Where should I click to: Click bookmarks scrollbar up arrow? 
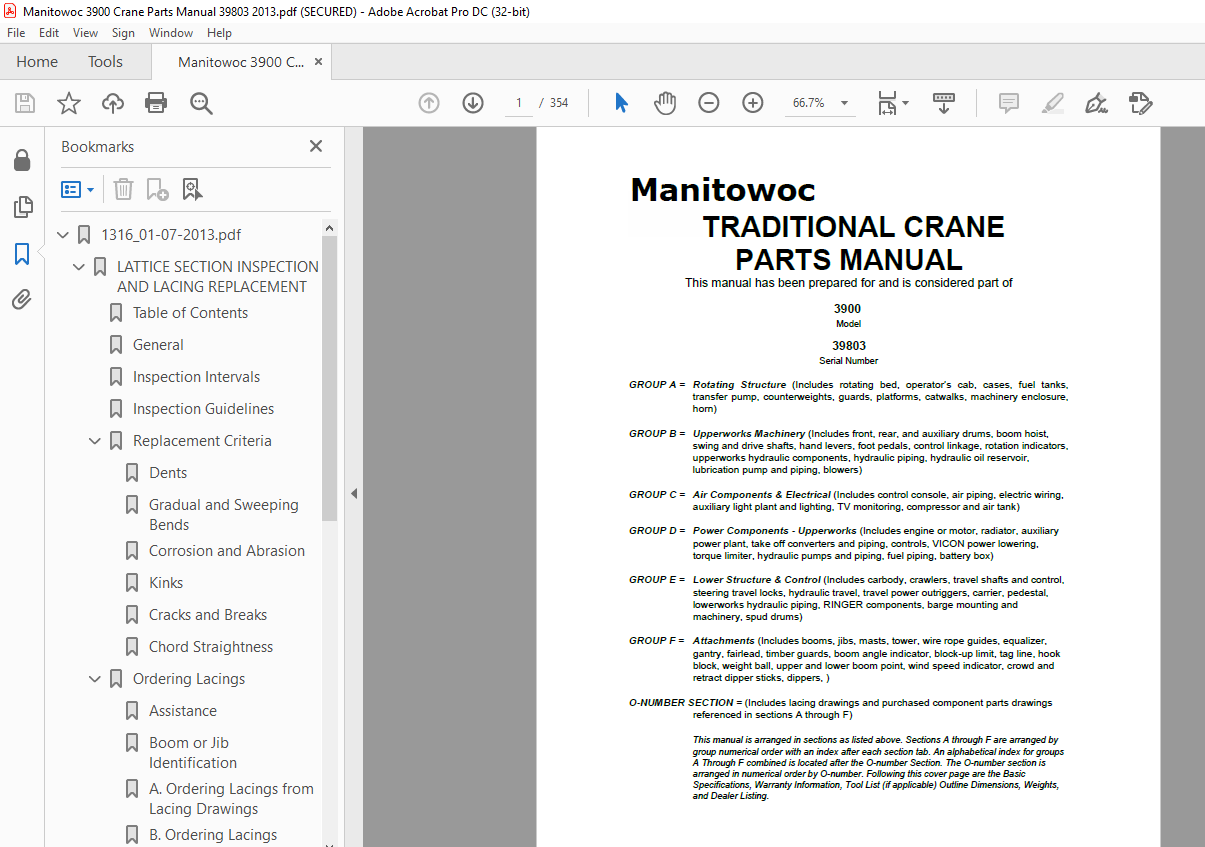coord(330,228)
